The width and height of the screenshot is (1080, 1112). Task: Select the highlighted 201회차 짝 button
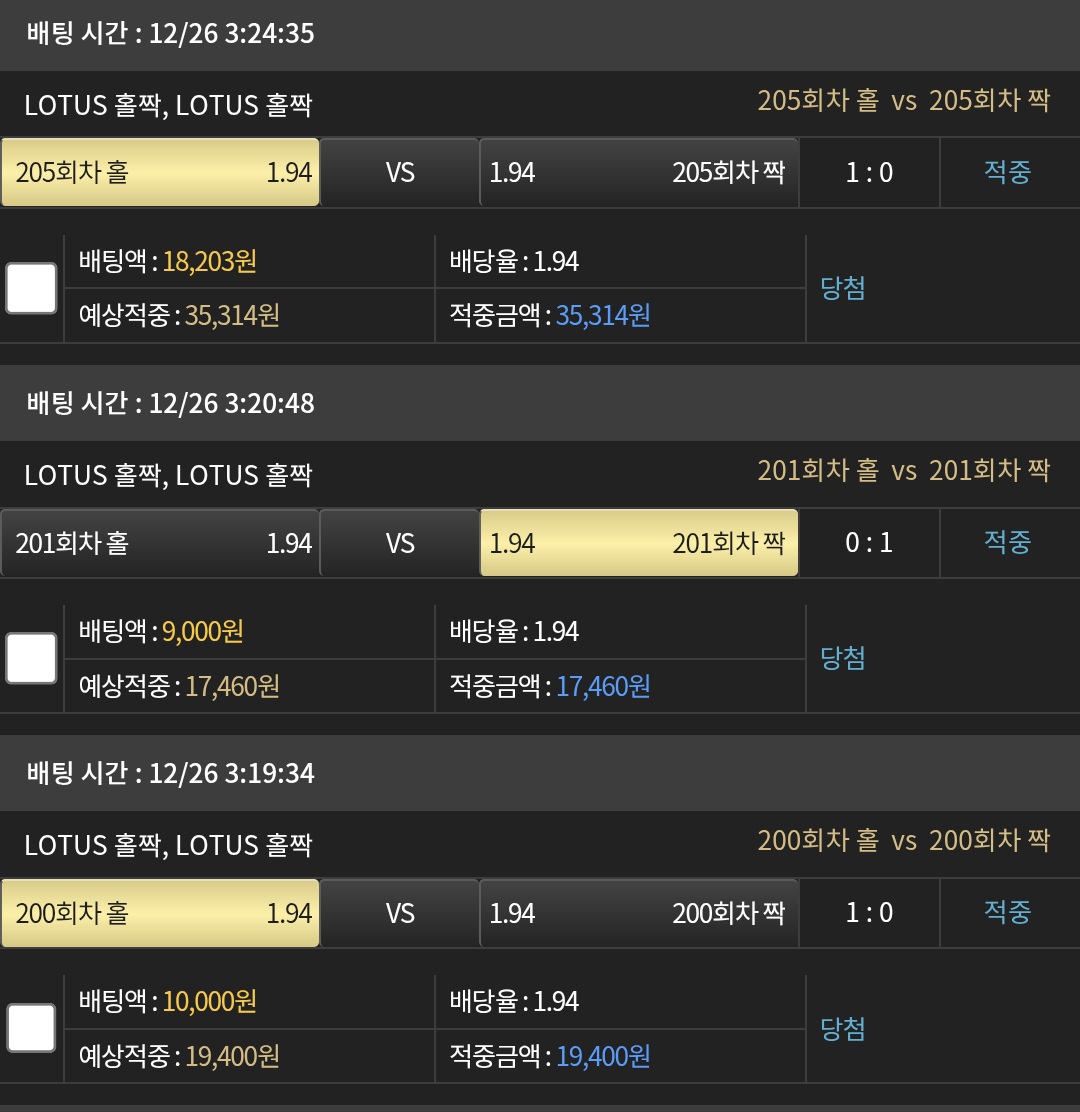tap(638, 542)
